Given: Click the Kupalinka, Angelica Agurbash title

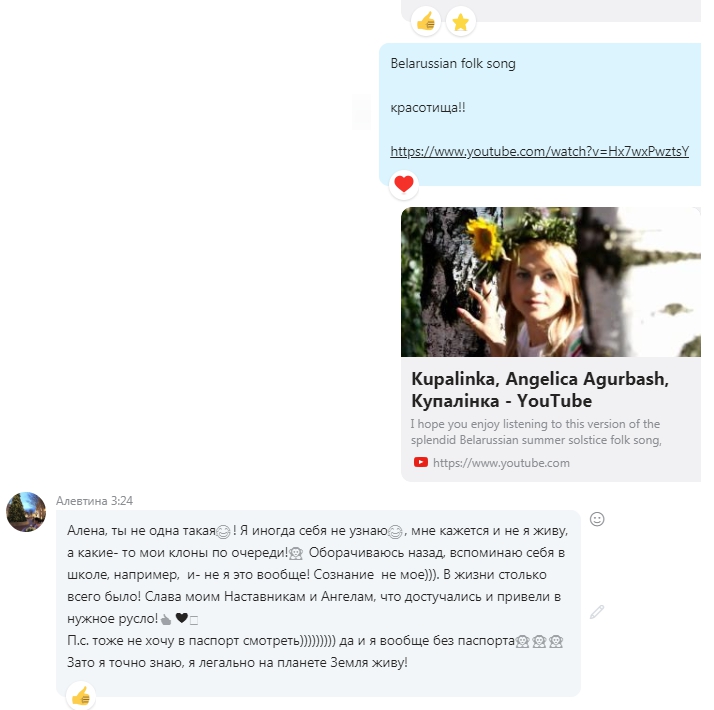Looking at the screenshot, I should coord(540,390).
